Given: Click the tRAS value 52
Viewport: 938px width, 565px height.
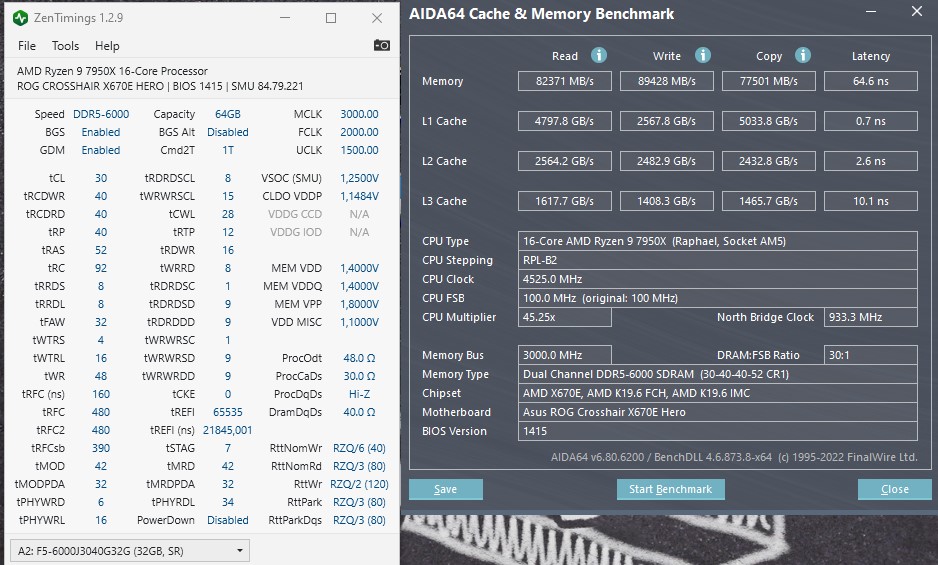Looking at the screenshot, I should click(x=101, y=250).
